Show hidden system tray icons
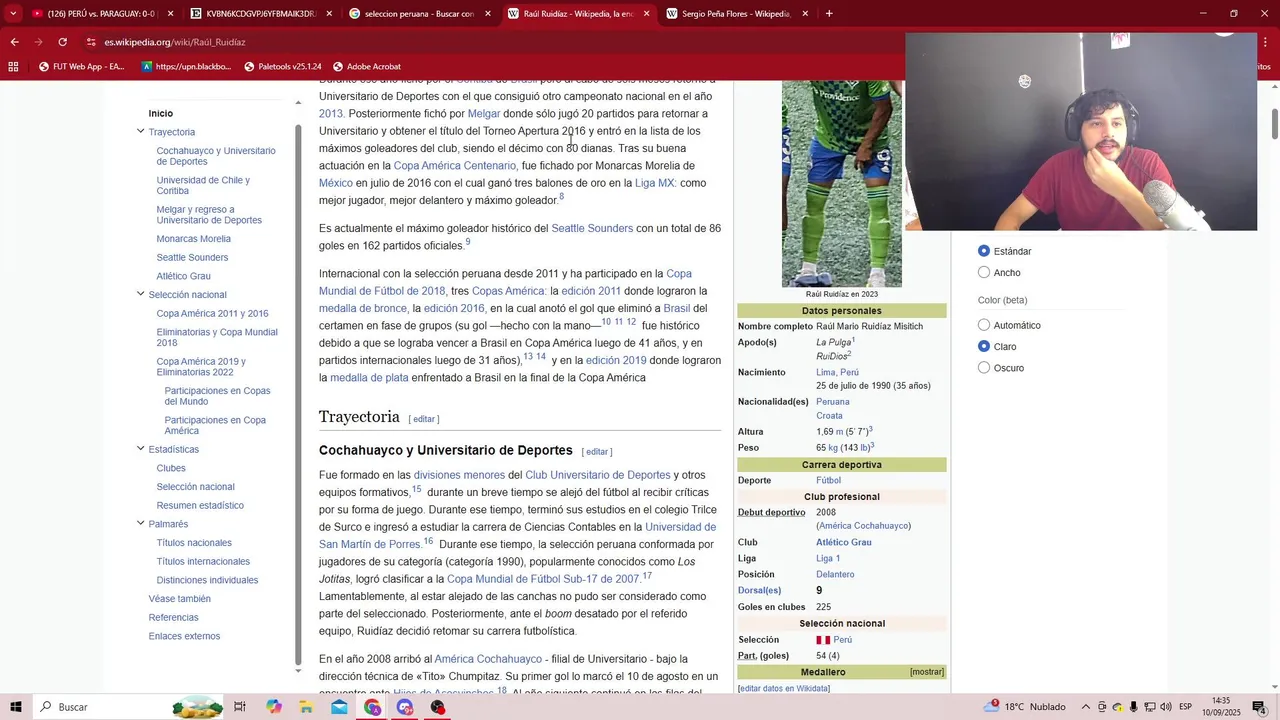1280x720 pixels. point(1085,707)
